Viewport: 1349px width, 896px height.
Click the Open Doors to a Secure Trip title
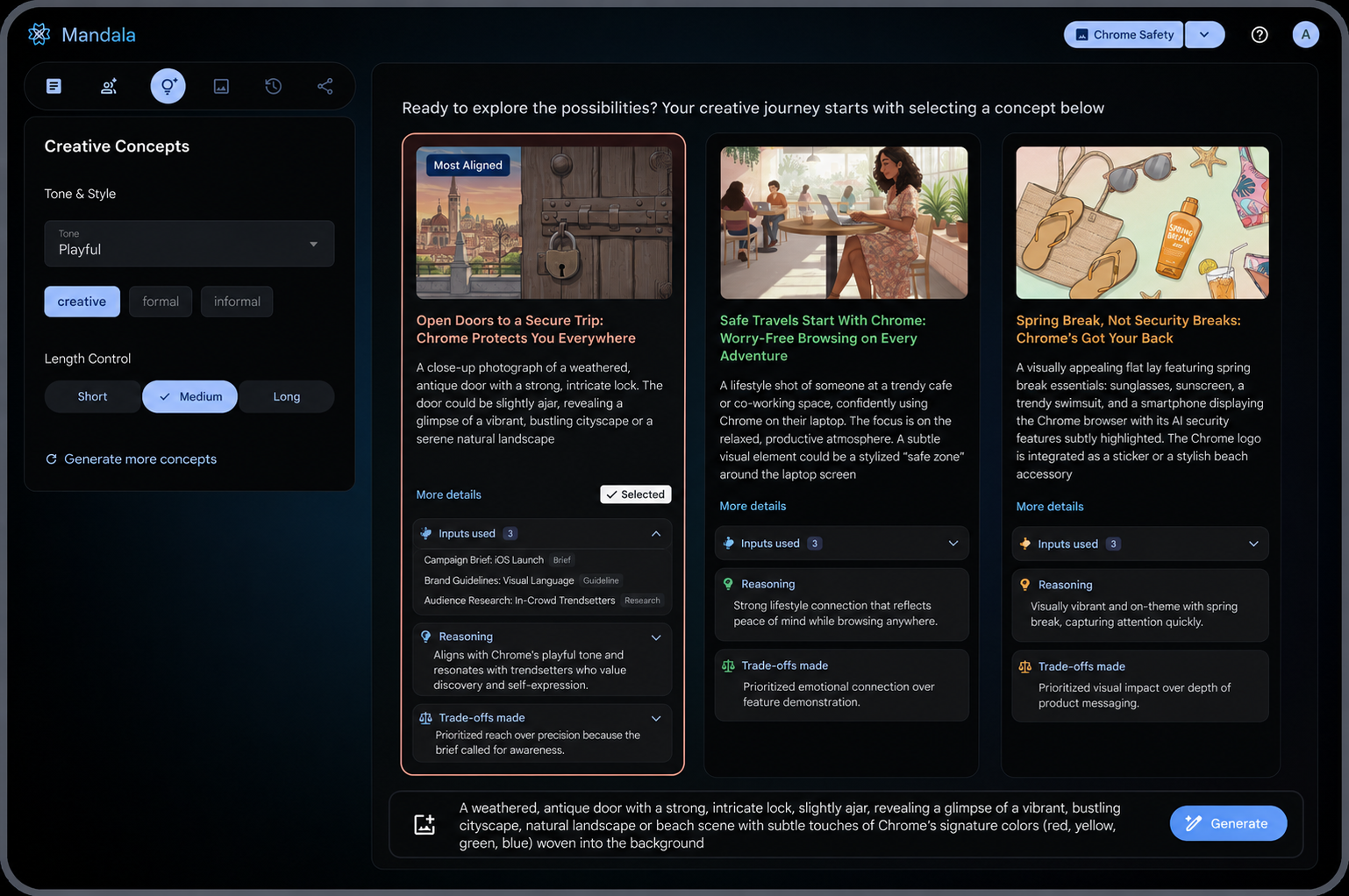click(526, 330)
